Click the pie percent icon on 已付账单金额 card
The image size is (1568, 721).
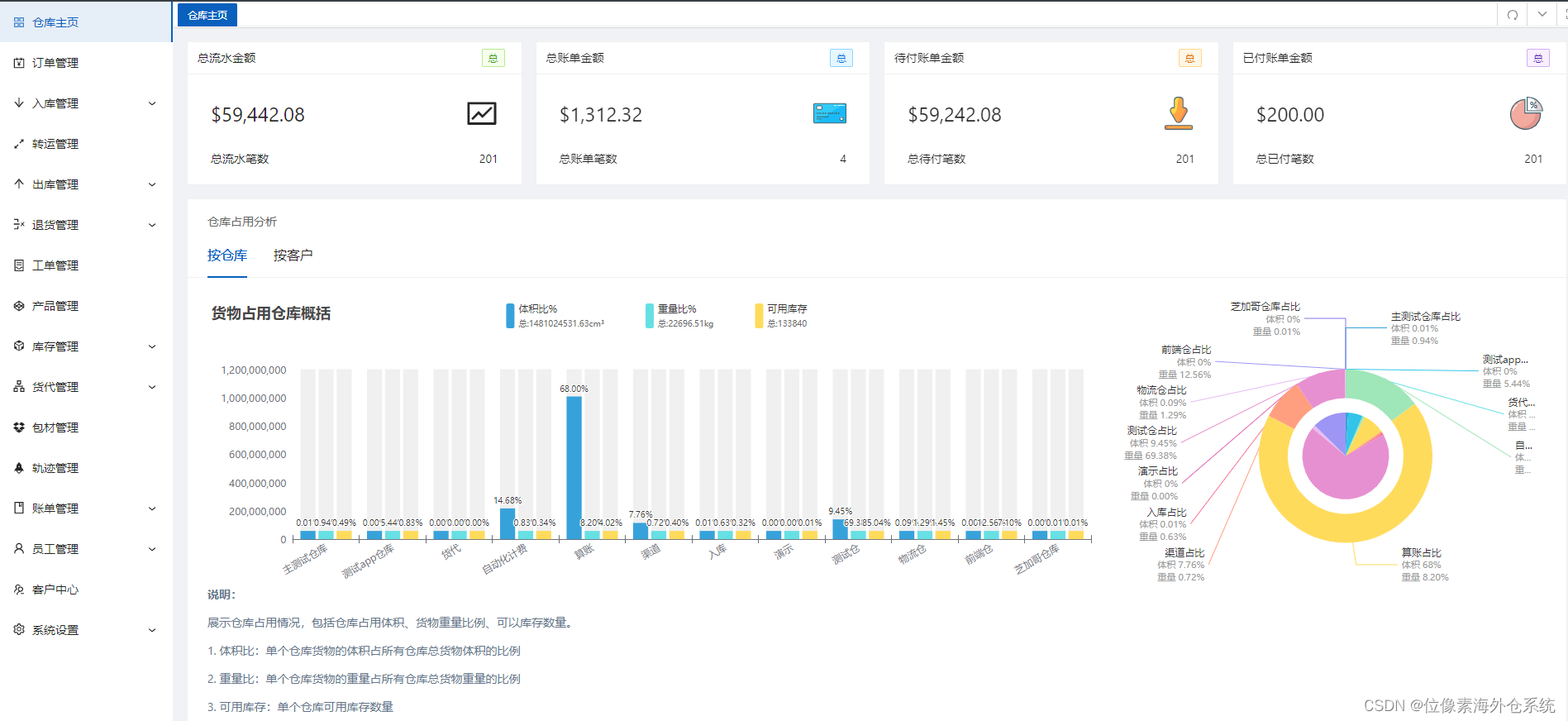(x=1526, y=113)
